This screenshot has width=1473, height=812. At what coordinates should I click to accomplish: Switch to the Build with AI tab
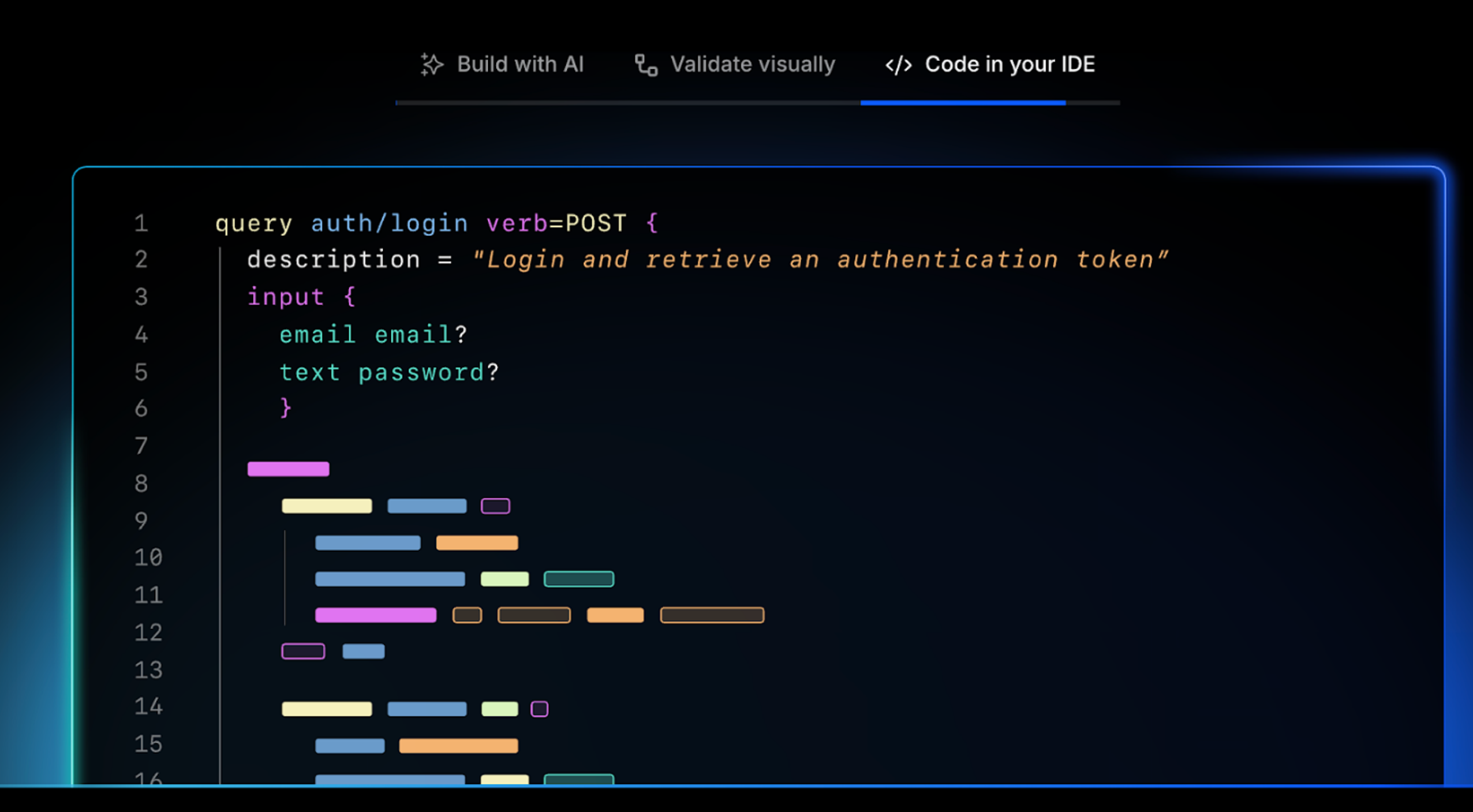click(x=519, y=65)
